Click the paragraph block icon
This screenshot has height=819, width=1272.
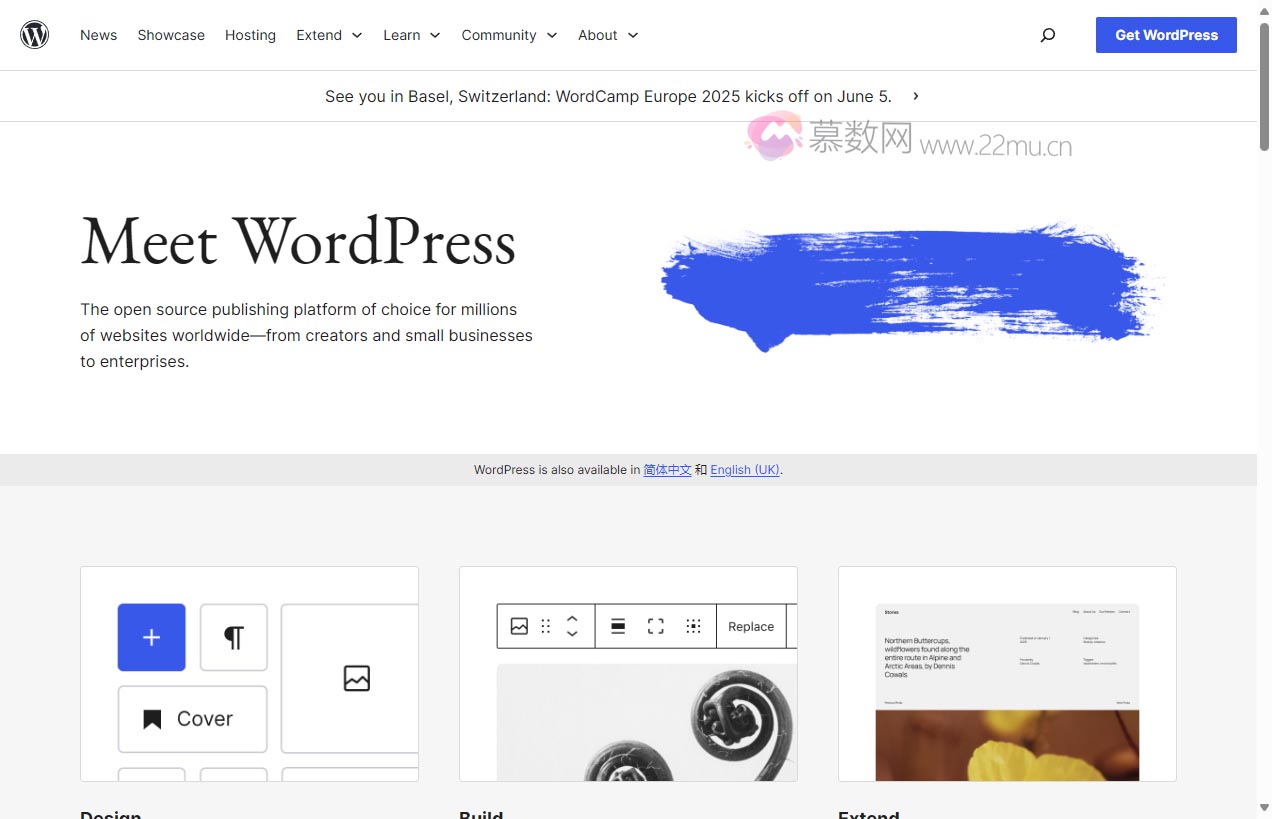click(233, 637)
